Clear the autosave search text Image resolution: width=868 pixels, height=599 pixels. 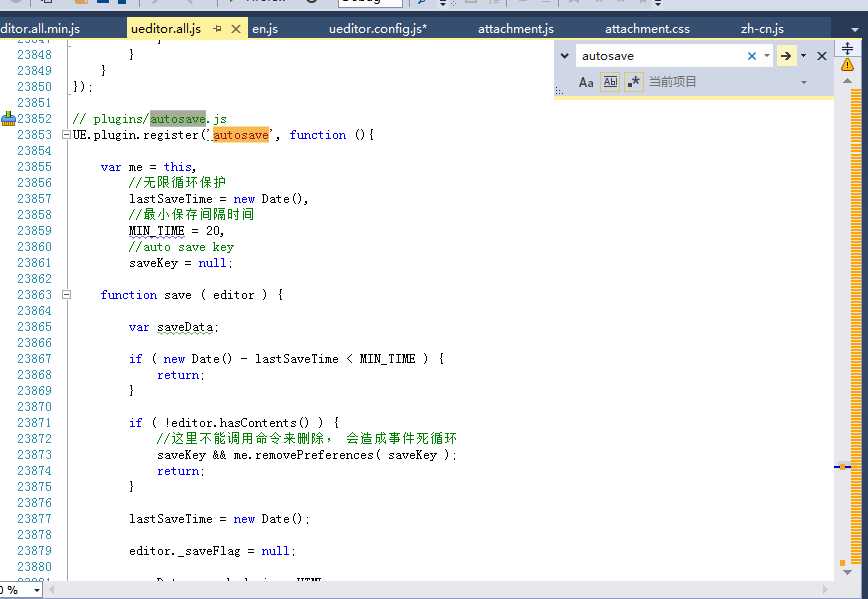tap(752, 56)
